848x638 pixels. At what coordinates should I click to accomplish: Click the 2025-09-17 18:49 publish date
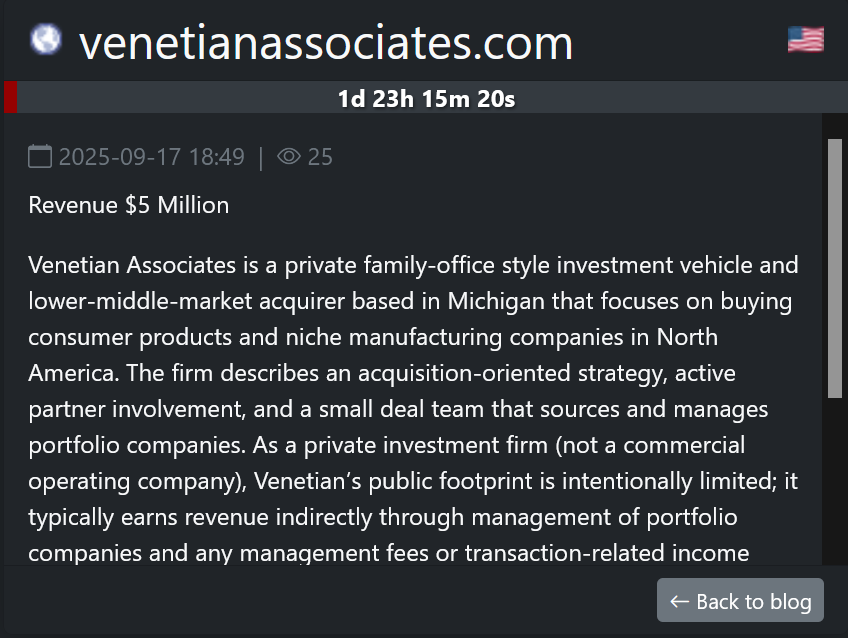[x=151, y=157]
